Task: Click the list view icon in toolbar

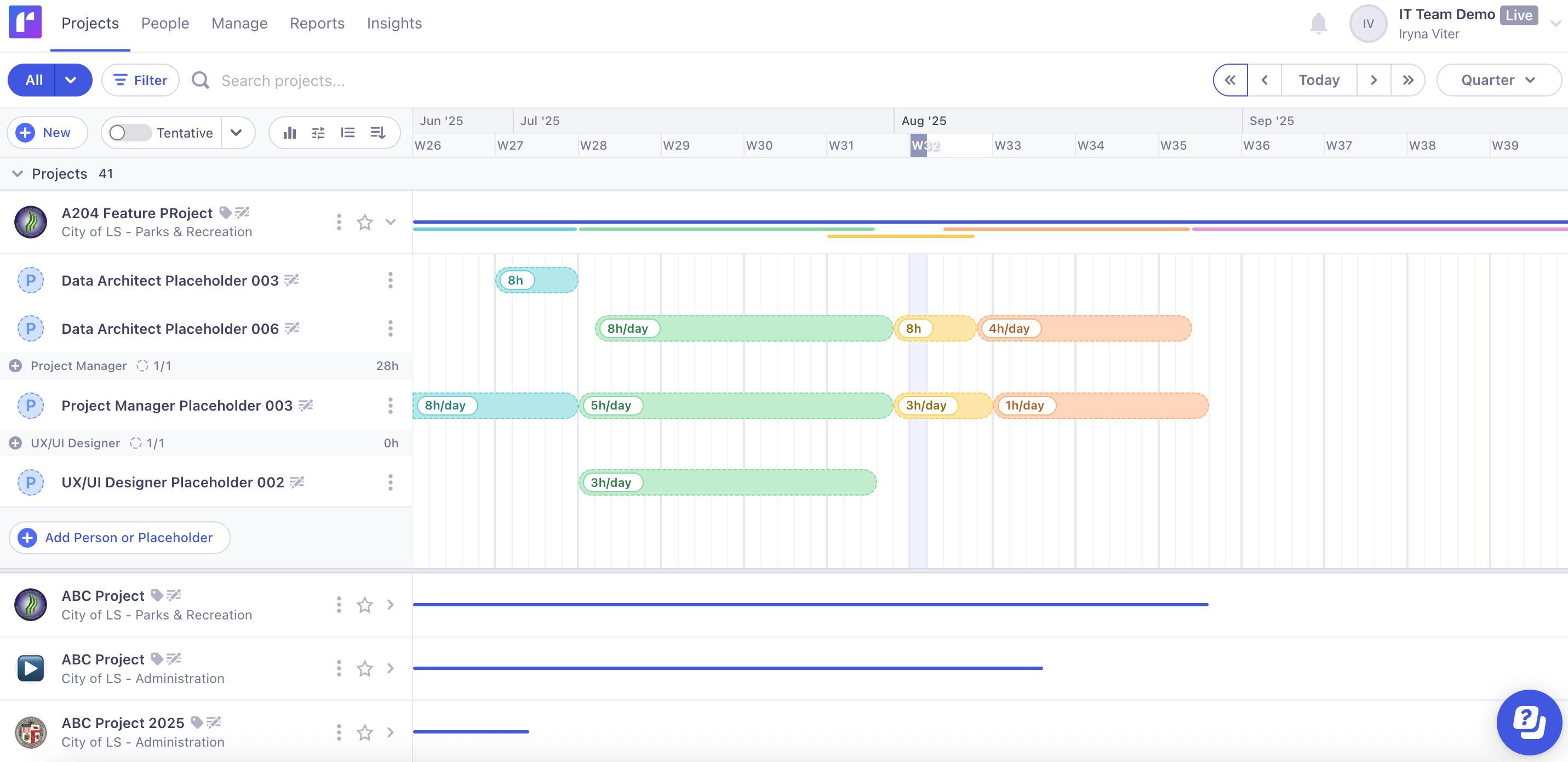Action: click(347, 133)
